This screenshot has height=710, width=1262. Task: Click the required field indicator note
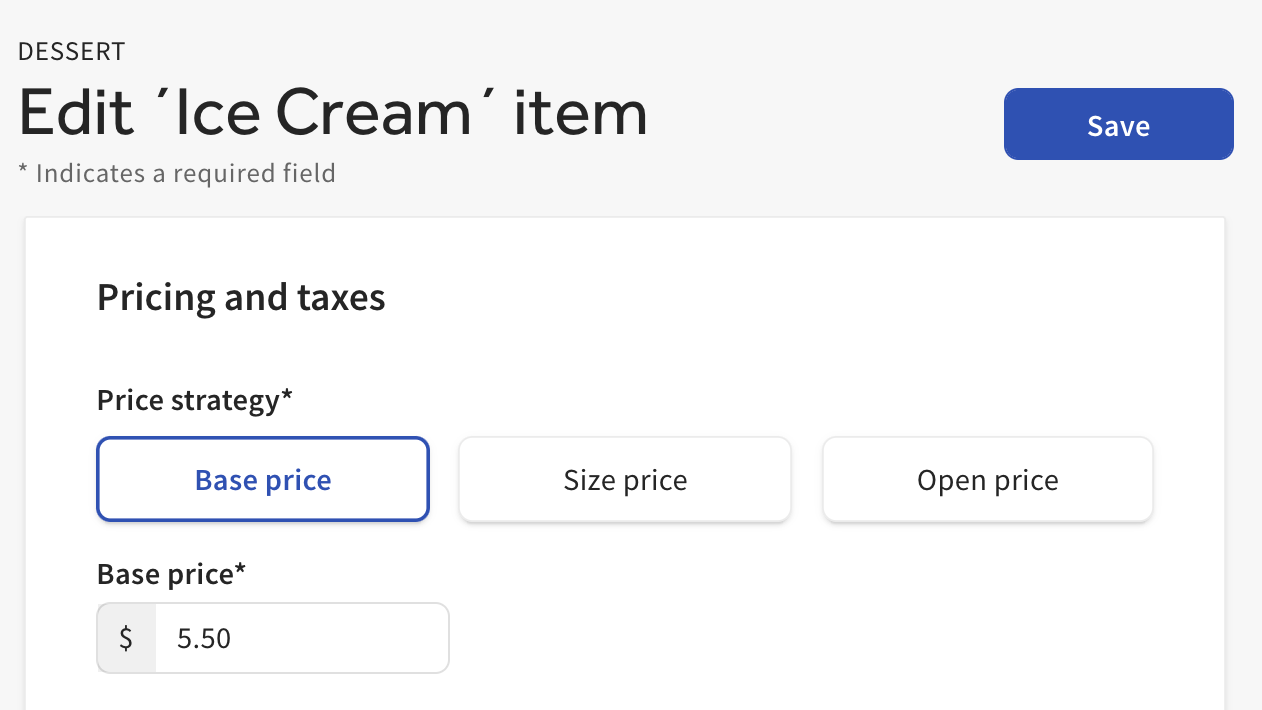click(177, 173)
